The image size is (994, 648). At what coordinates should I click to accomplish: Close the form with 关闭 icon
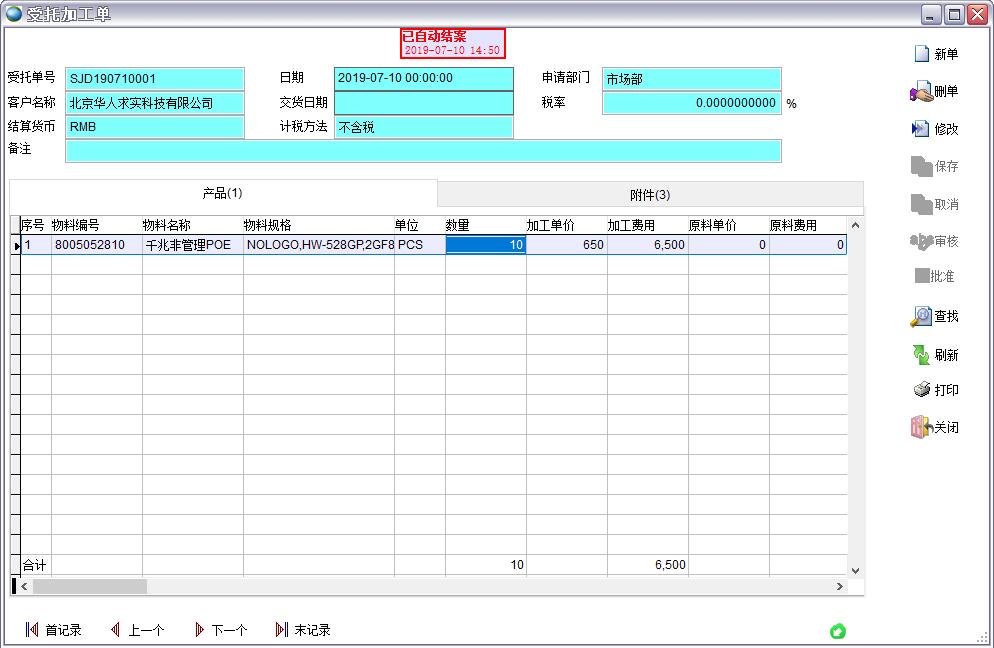click(x=921, y=427)
